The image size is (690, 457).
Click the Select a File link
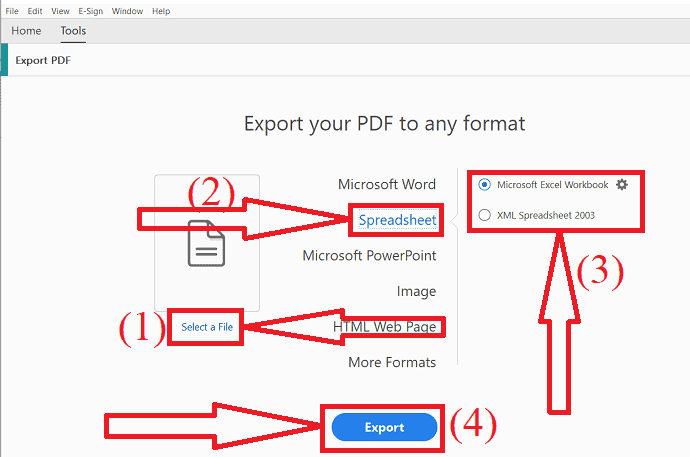[x=207, y=327]
